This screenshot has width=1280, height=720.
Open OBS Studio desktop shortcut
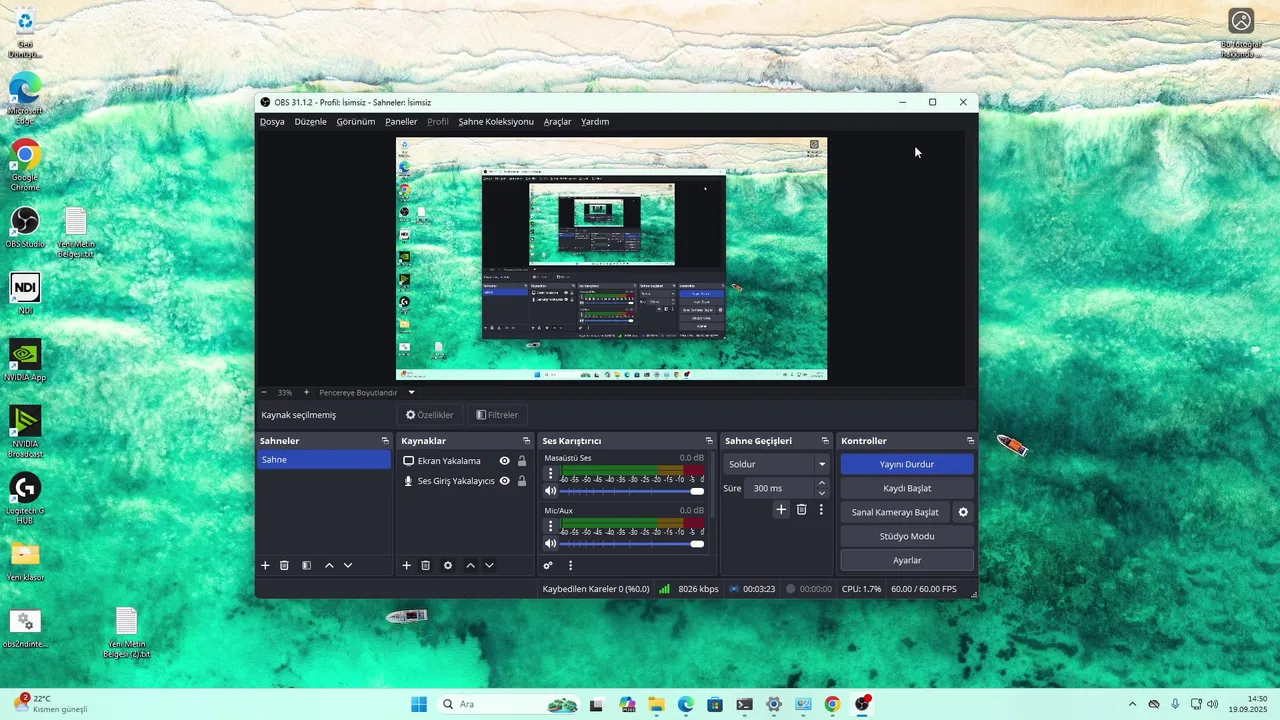tap(25, 228)
